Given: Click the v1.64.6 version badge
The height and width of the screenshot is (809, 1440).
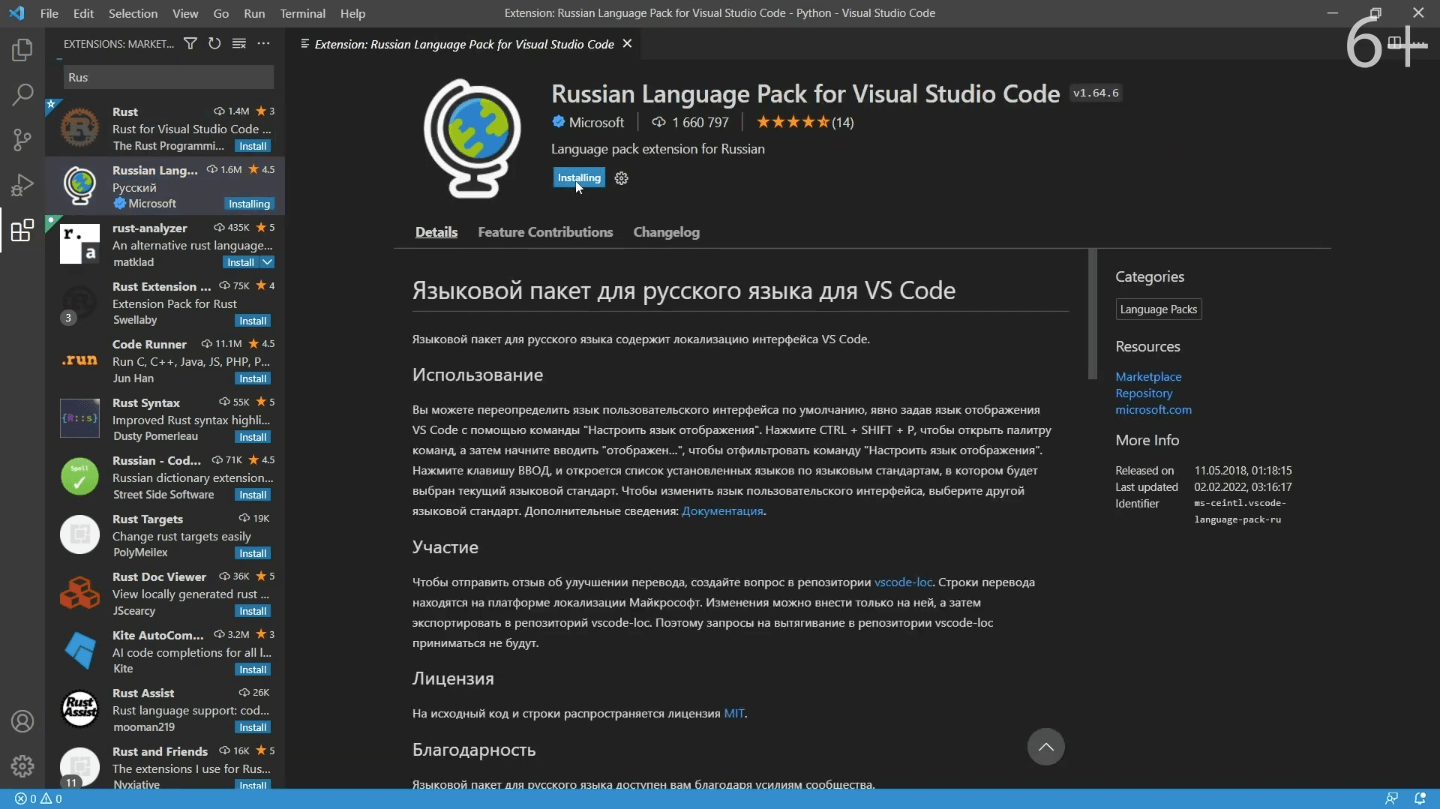Looking at the screenshot, I should (1096, 93).
